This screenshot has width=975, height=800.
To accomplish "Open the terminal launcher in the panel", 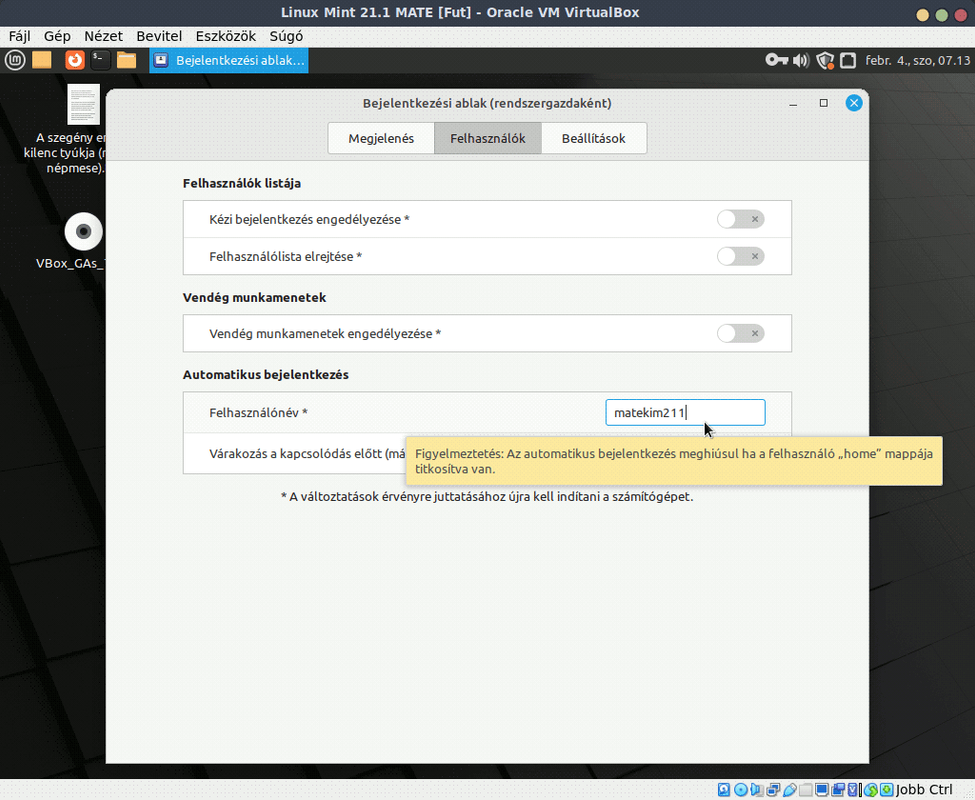I will [99, 60].
